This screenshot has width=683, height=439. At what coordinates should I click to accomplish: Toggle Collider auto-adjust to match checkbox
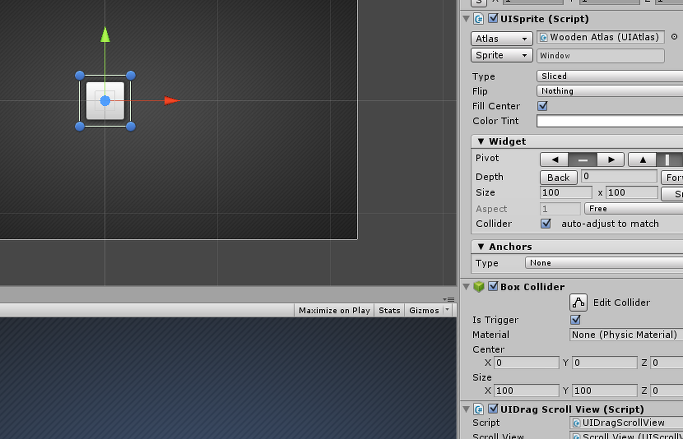click(545, 223)
